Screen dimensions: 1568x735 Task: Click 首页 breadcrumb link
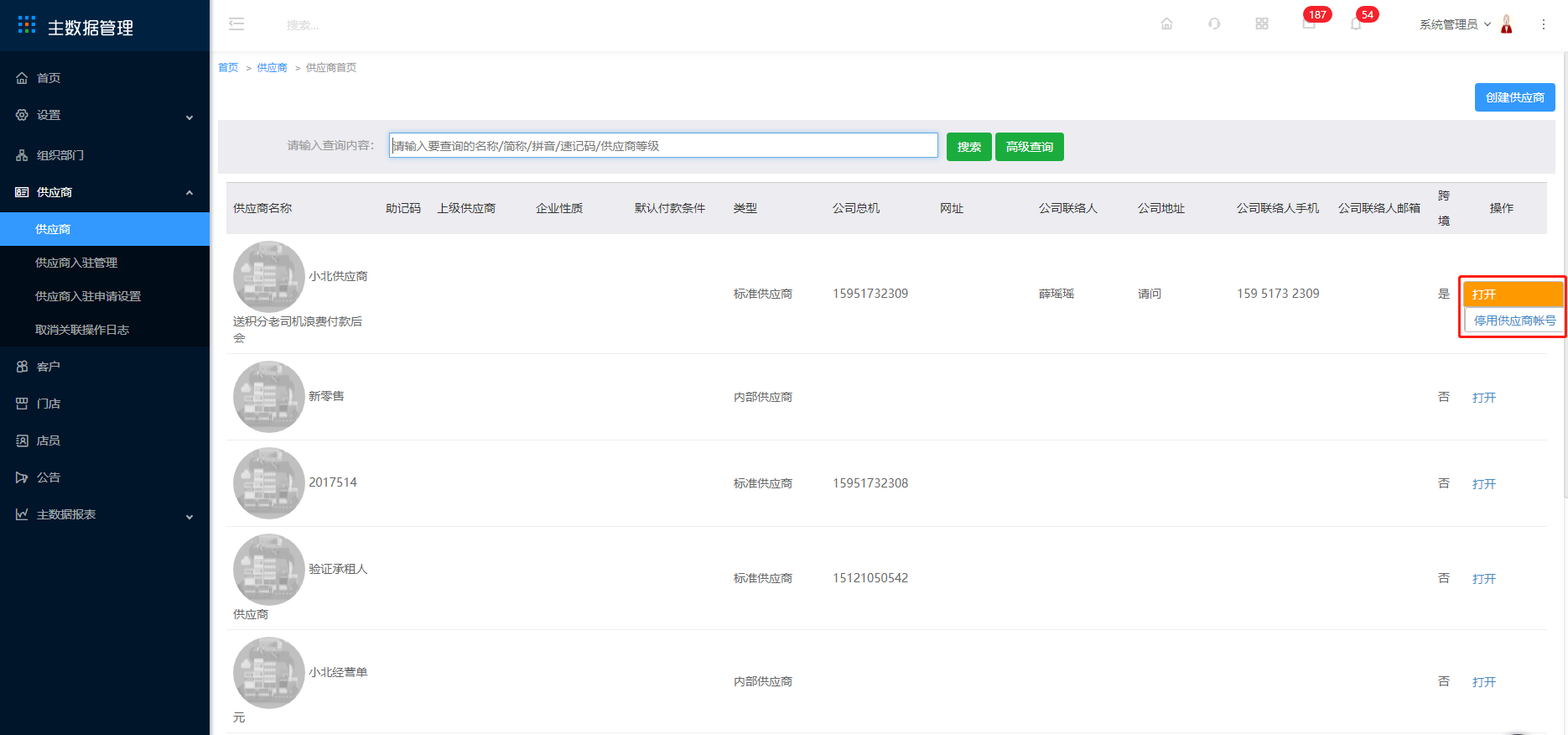(x=228, y=68)
